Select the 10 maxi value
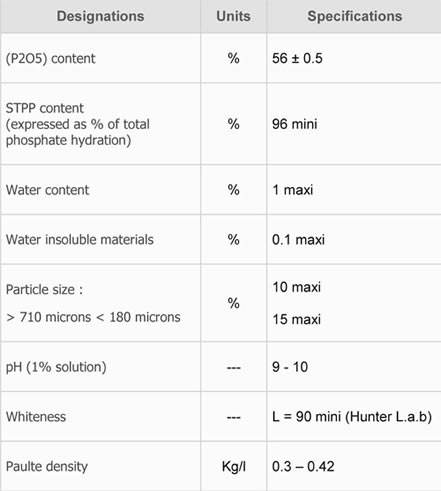 (x=297, y=287)
